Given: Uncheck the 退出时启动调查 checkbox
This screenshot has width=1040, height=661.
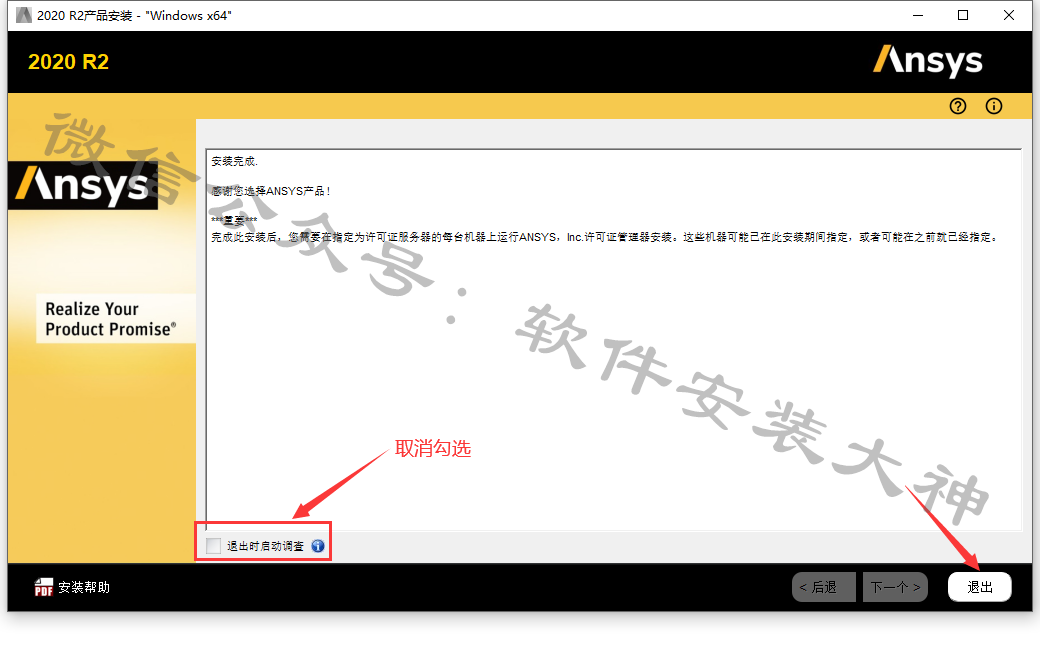Looking at the screenshot, I should click(213, 546).
